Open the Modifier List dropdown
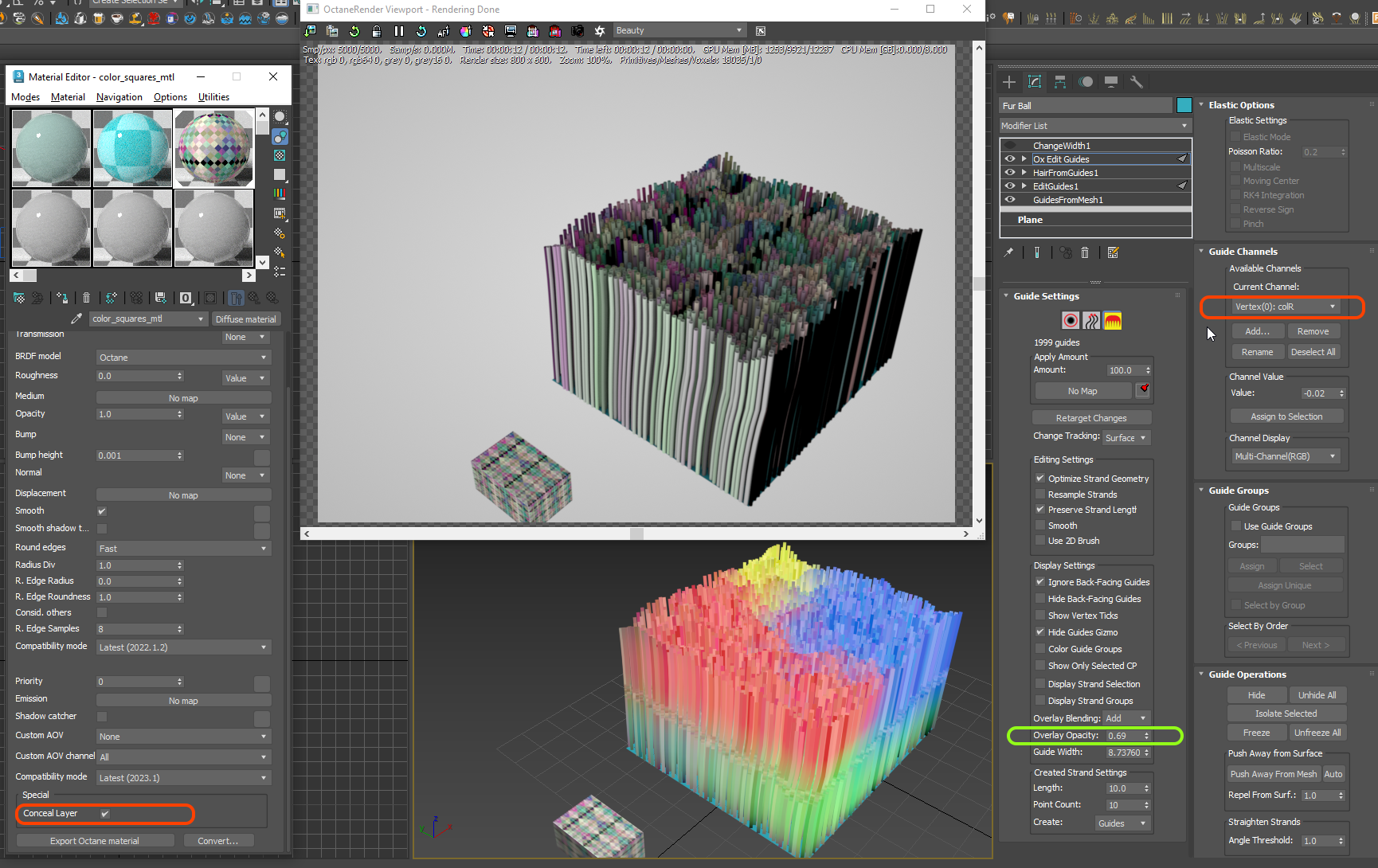Viewport: 1378px width, 868px height. pyautogui.click(x=1094, y=126)
